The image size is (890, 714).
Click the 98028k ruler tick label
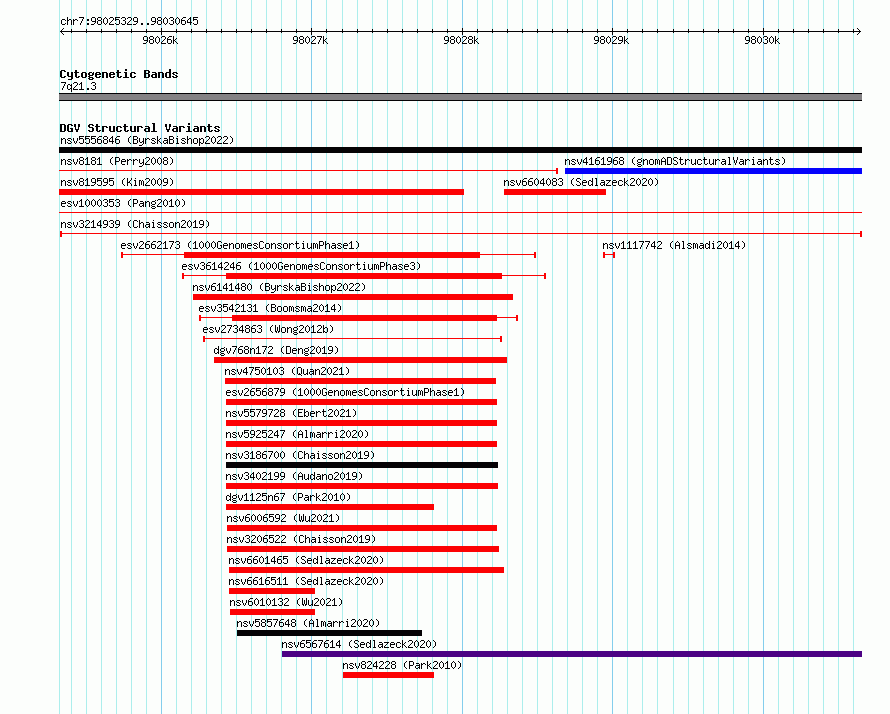tap(461, 40)
